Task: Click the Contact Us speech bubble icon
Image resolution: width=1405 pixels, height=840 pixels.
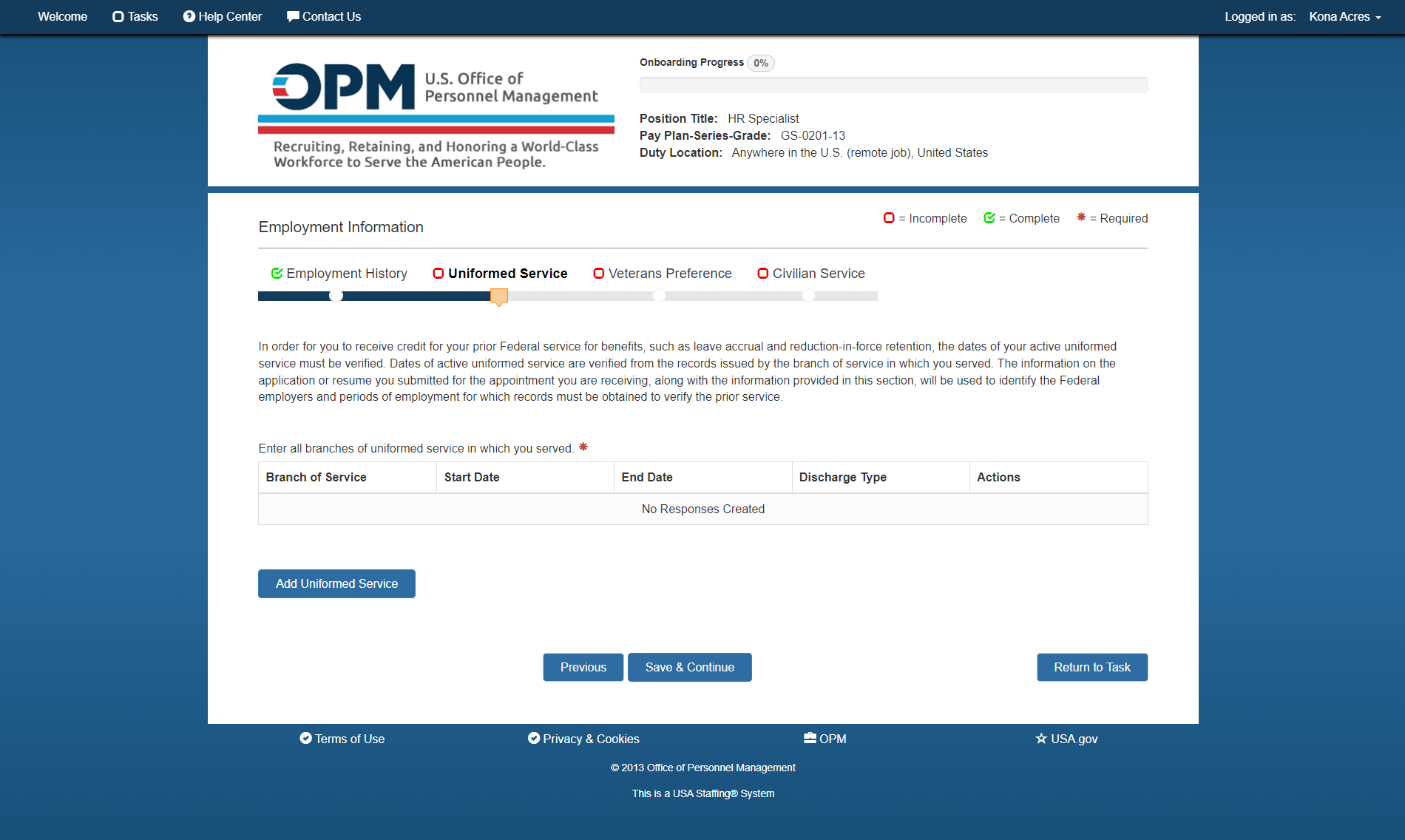Action: 293,16
